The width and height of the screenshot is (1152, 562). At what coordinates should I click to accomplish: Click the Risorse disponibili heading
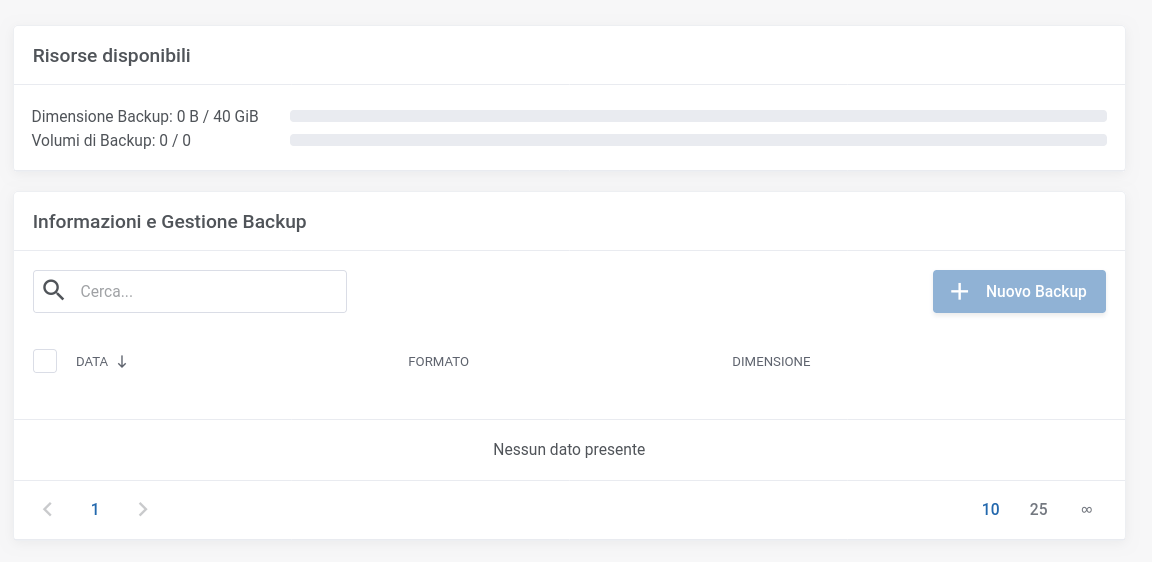(112, 56)
